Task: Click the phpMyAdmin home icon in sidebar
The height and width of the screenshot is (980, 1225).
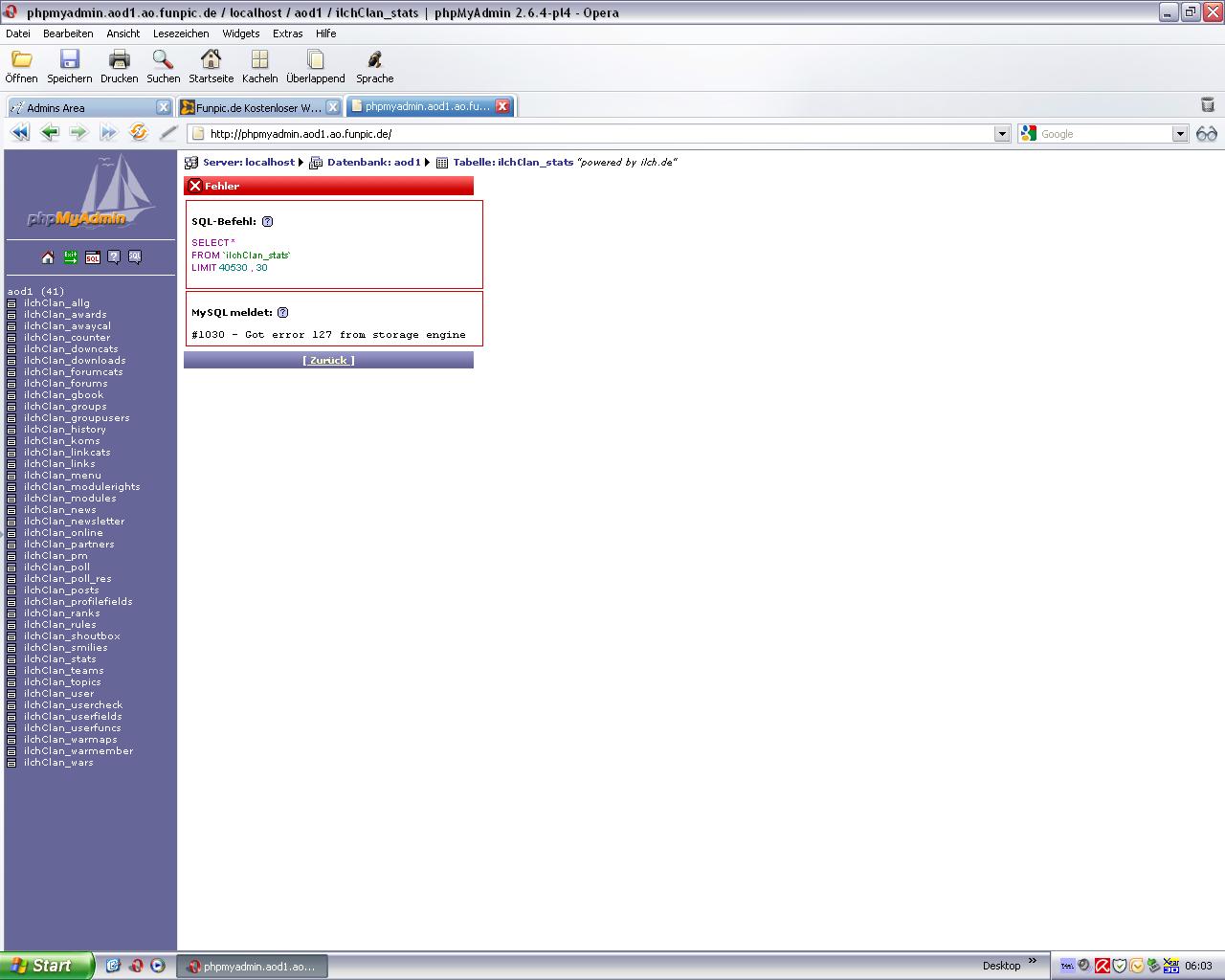Action: [x=48, y=257]
